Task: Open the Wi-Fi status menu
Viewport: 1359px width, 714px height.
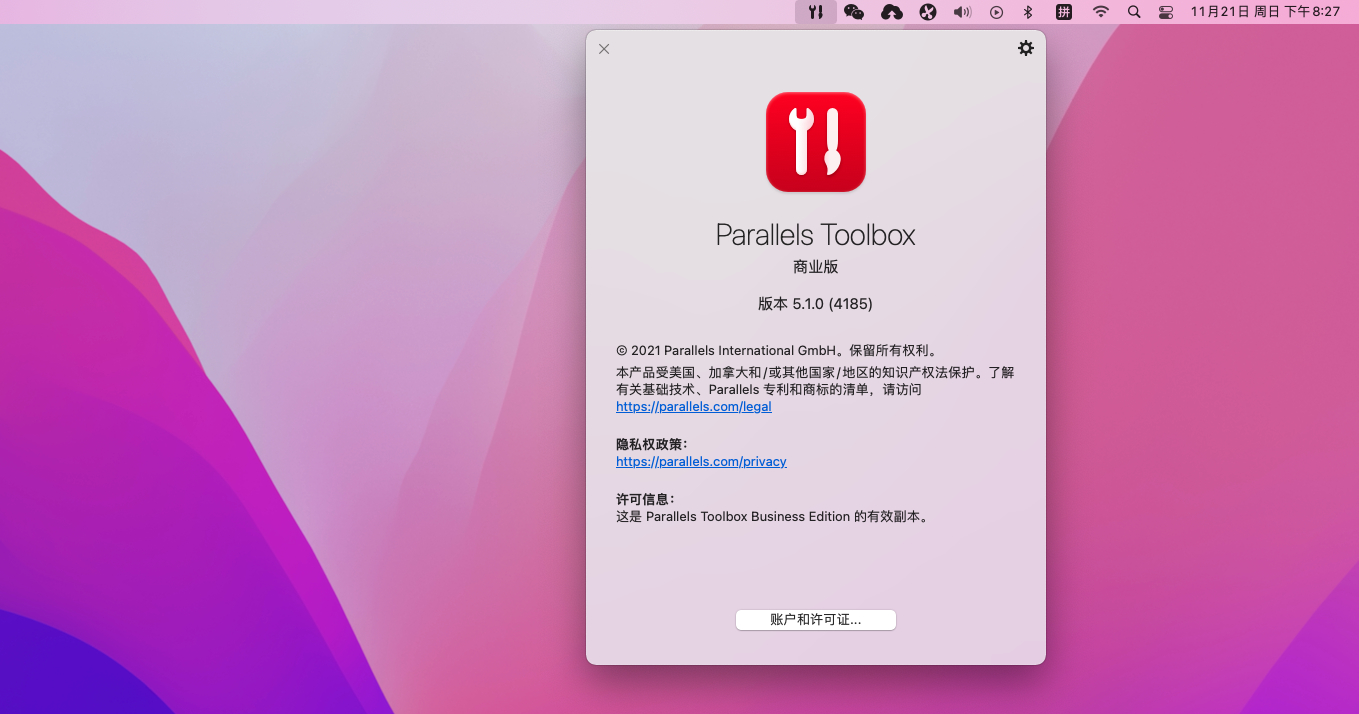Action: (1100, 12)
